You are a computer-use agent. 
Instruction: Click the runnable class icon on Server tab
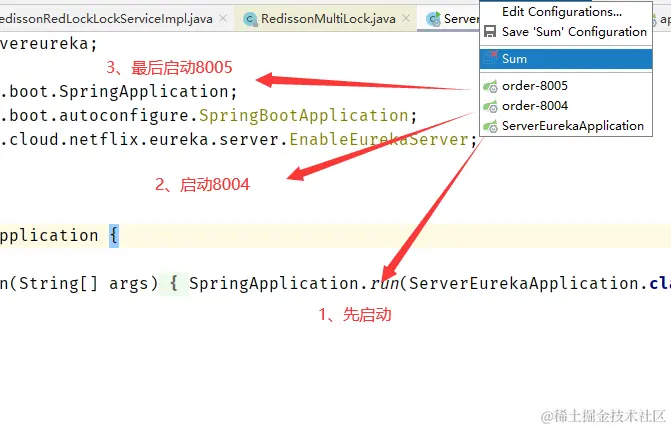tap(433, 19)
